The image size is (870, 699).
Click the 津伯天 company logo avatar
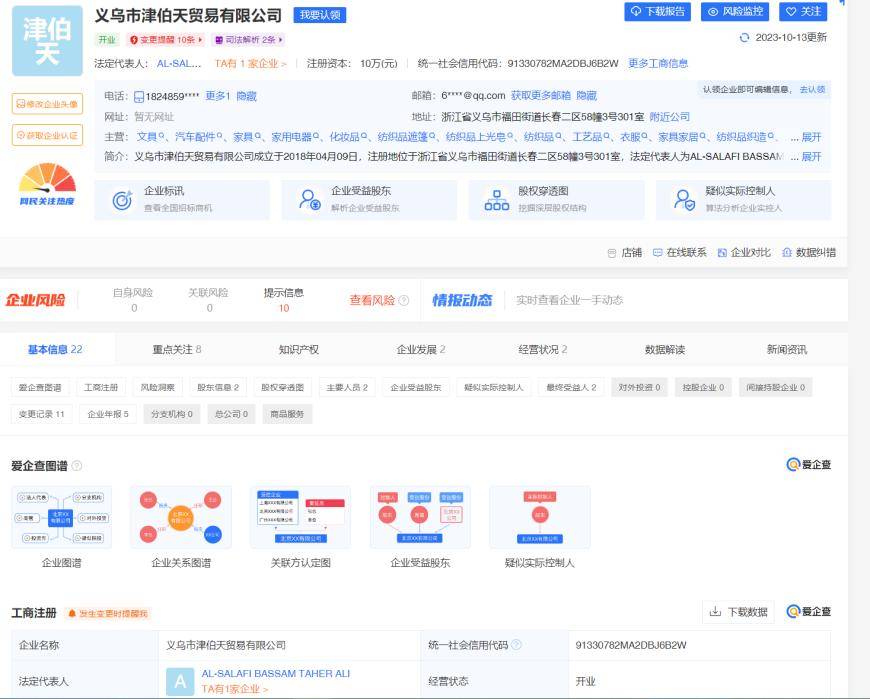(47, 41)
